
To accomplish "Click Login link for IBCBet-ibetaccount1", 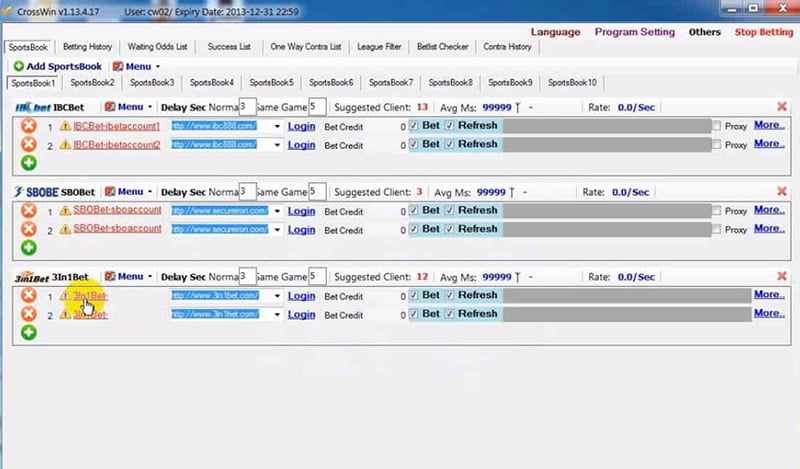I will click(301, 126).
